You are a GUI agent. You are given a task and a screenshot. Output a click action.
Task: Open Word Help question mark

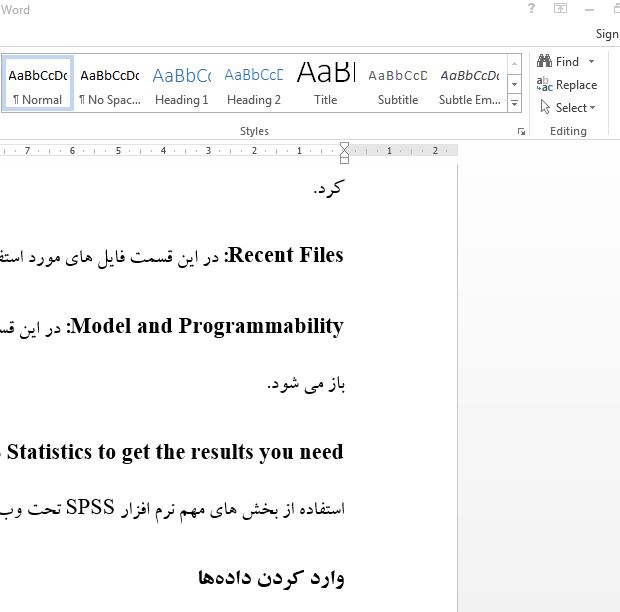[x=531, y=8]
